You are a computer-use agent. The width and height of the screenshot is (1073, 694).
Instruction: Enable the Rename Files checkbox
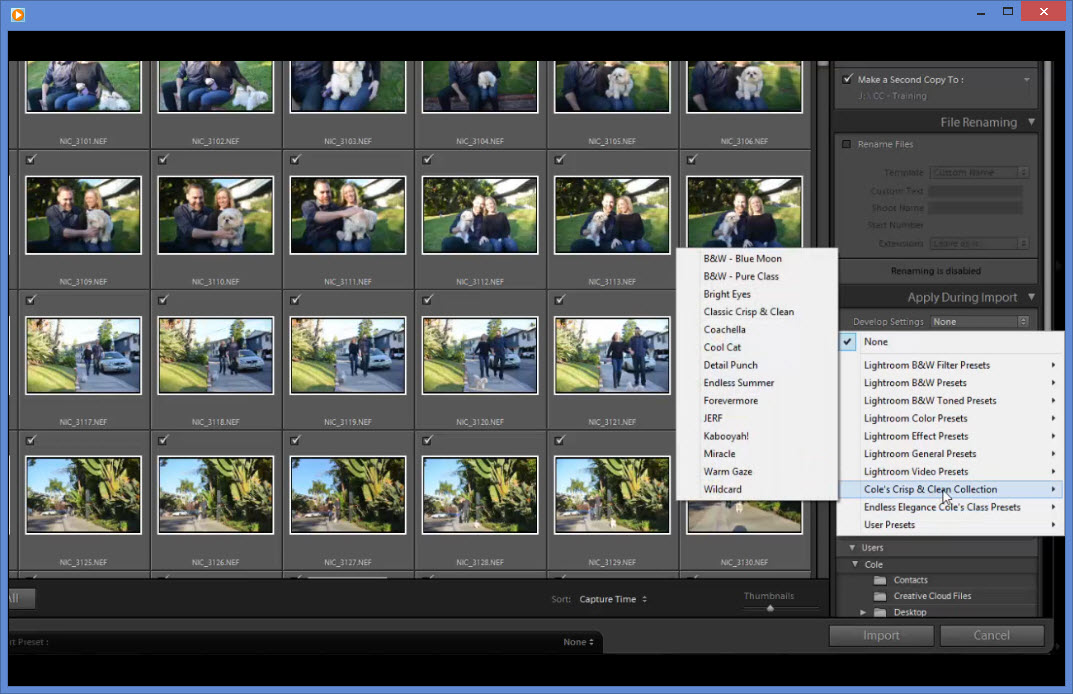[x=847, y=144]
